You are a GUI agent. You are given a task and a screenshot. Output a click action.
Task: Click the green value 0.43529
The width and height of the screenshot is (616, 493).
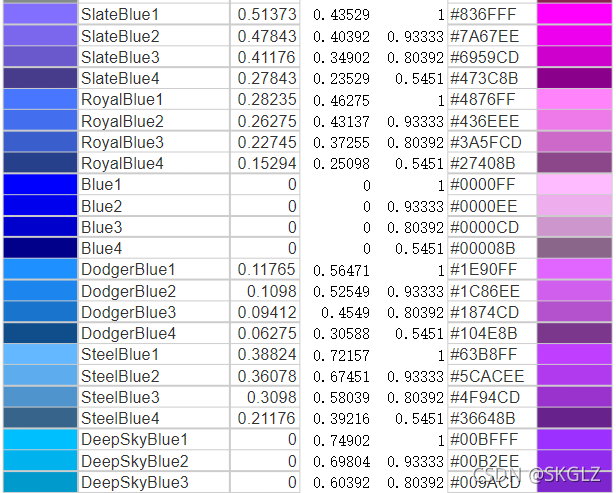pos(341,15)
